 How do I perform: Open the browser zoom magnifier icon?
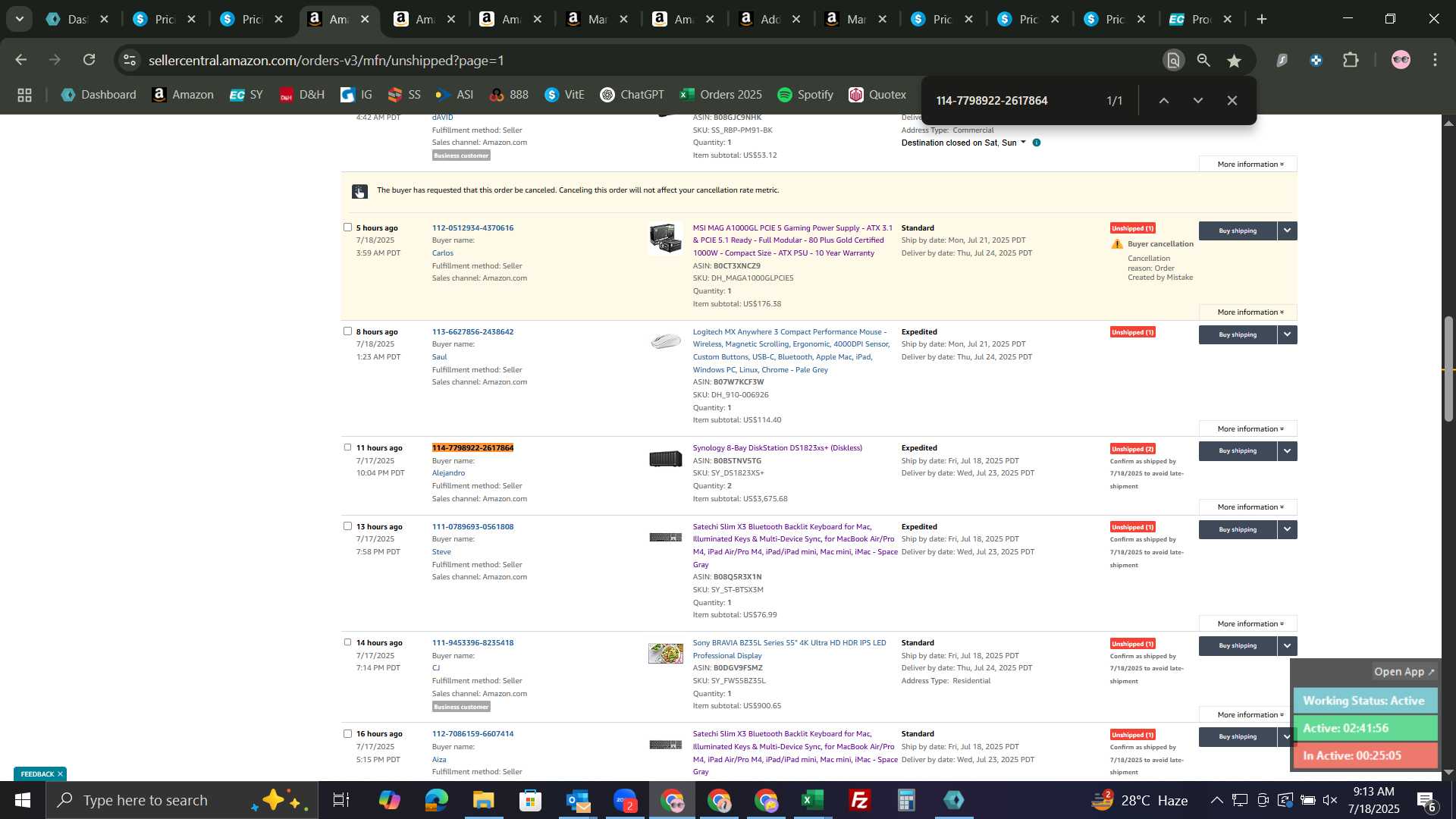pos(1203,61)
